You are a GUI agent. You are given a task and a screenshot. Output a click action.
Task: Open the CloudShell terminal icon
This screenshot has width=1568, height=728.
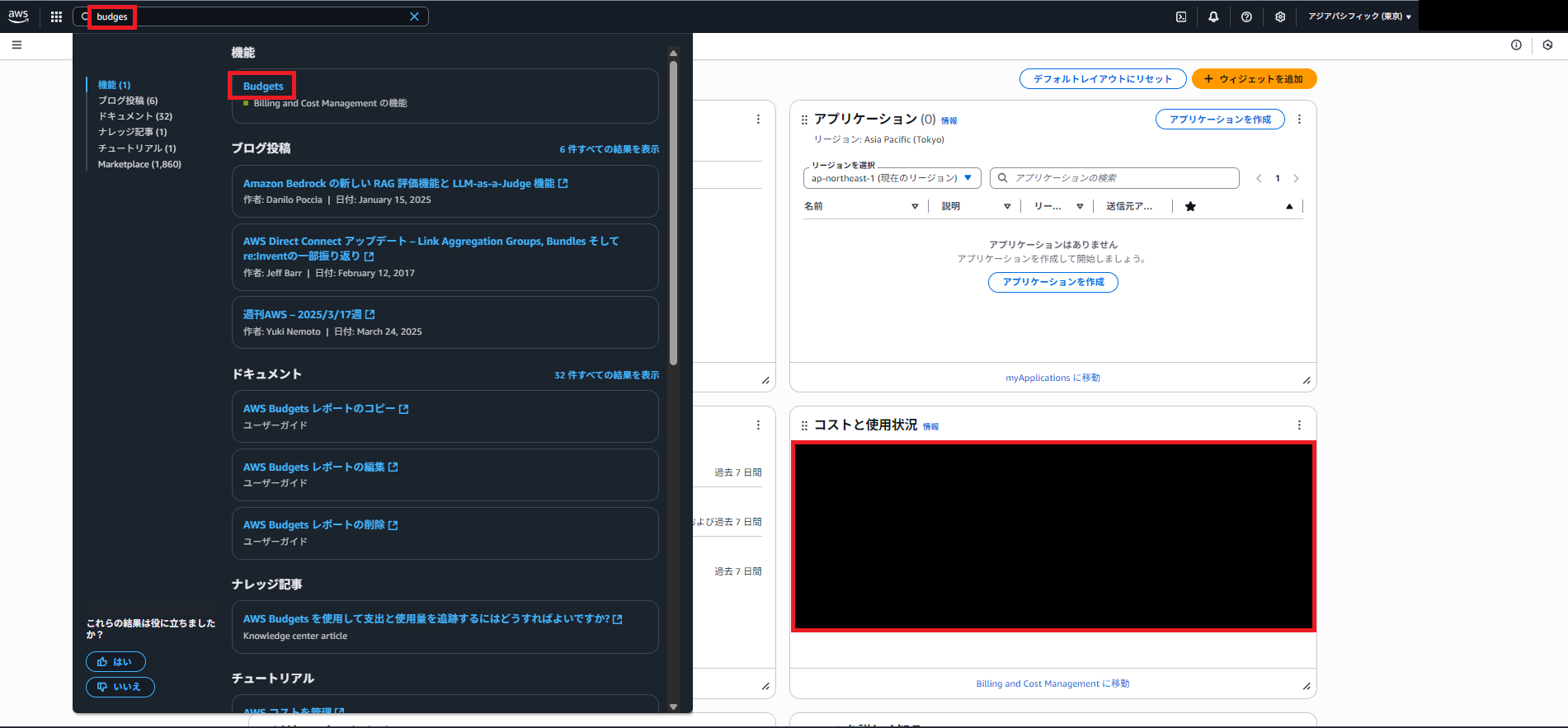(x=1181, y=16)
